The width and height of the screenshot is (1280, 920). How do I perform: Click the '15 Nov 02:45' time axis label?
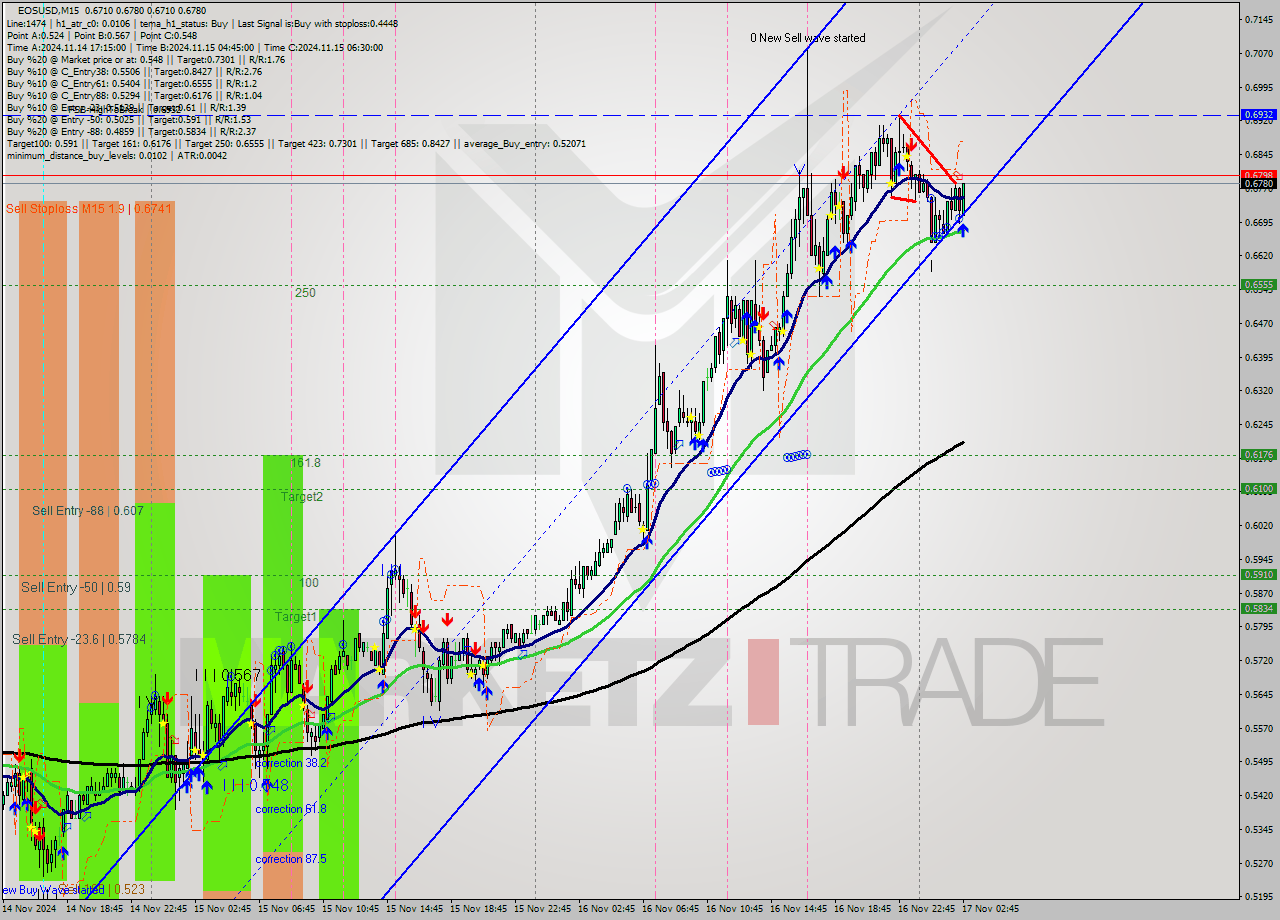pyautogui.click(x=223, y=909)
